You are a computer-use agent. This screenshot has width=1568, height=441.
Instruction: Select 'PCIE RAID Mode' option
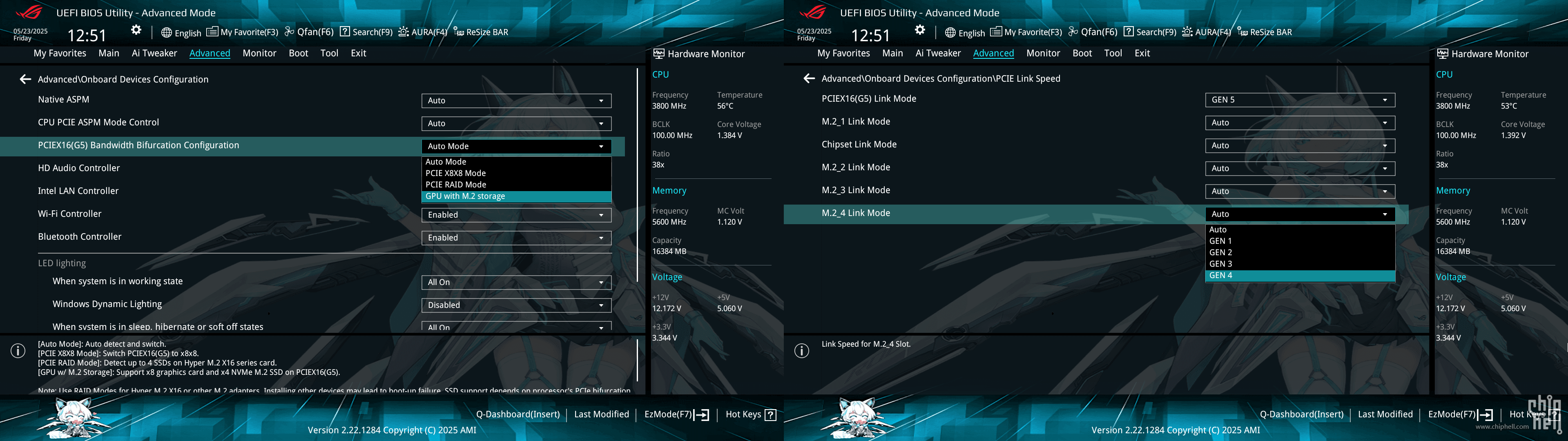click(x=516, y=185)
